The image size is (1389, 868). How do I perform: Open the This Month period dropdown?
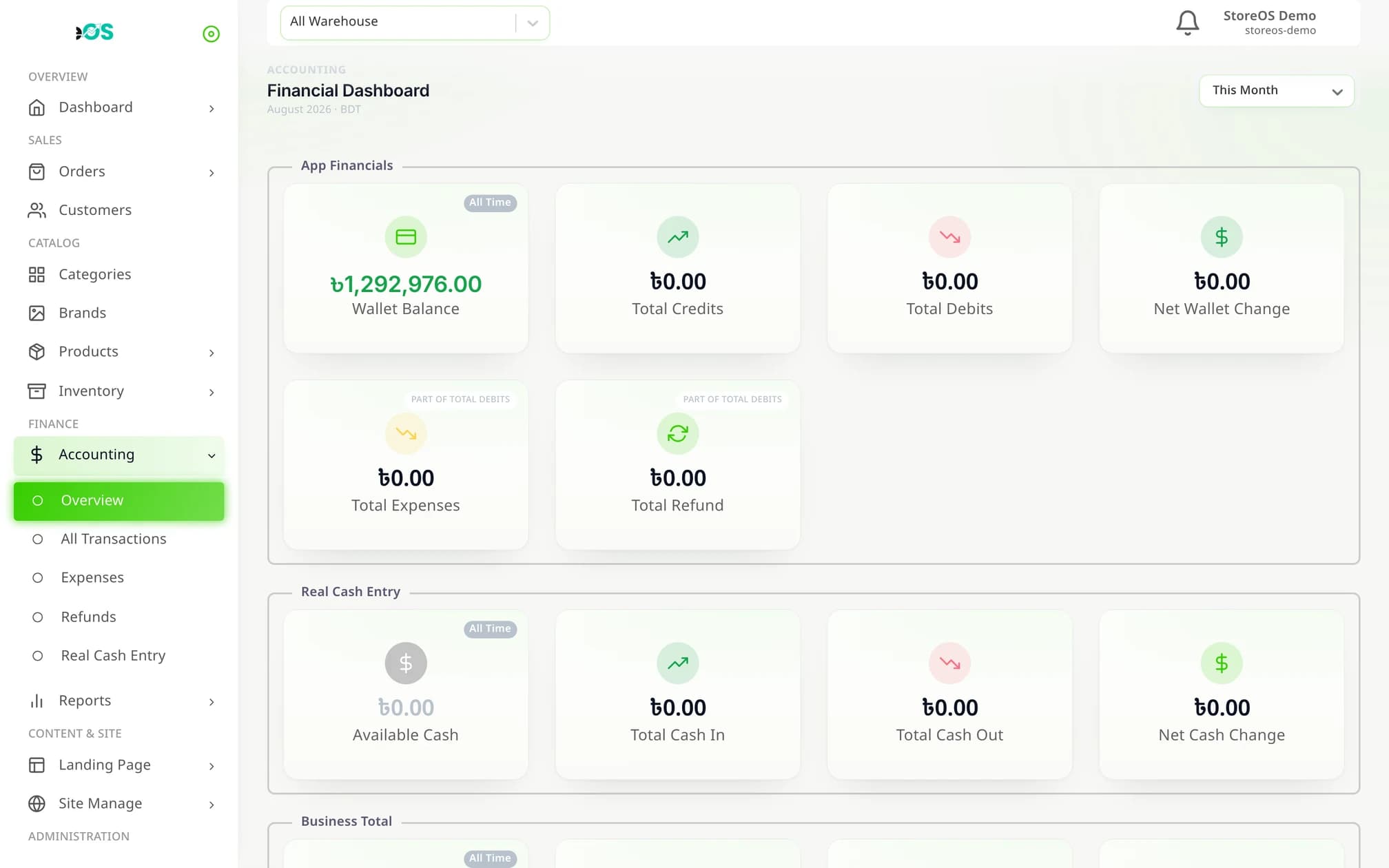click(1277, 91)
